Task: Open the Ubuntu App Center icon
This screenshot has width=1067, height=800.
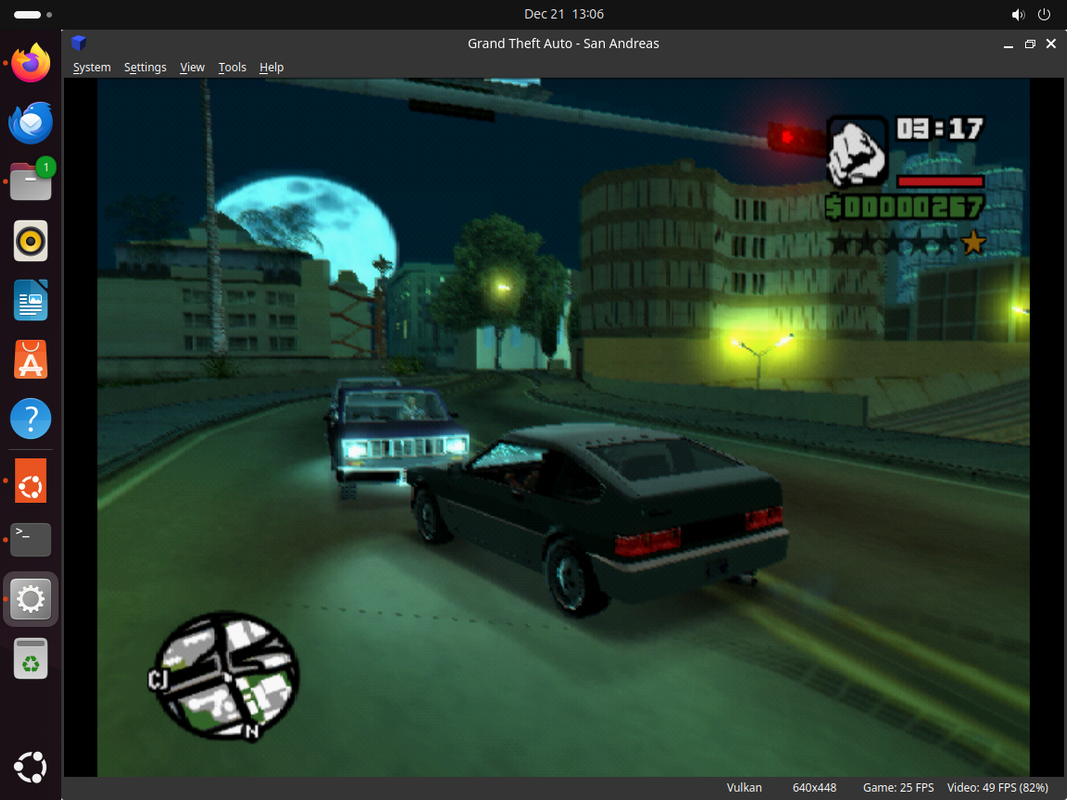Action: [31, 359]
